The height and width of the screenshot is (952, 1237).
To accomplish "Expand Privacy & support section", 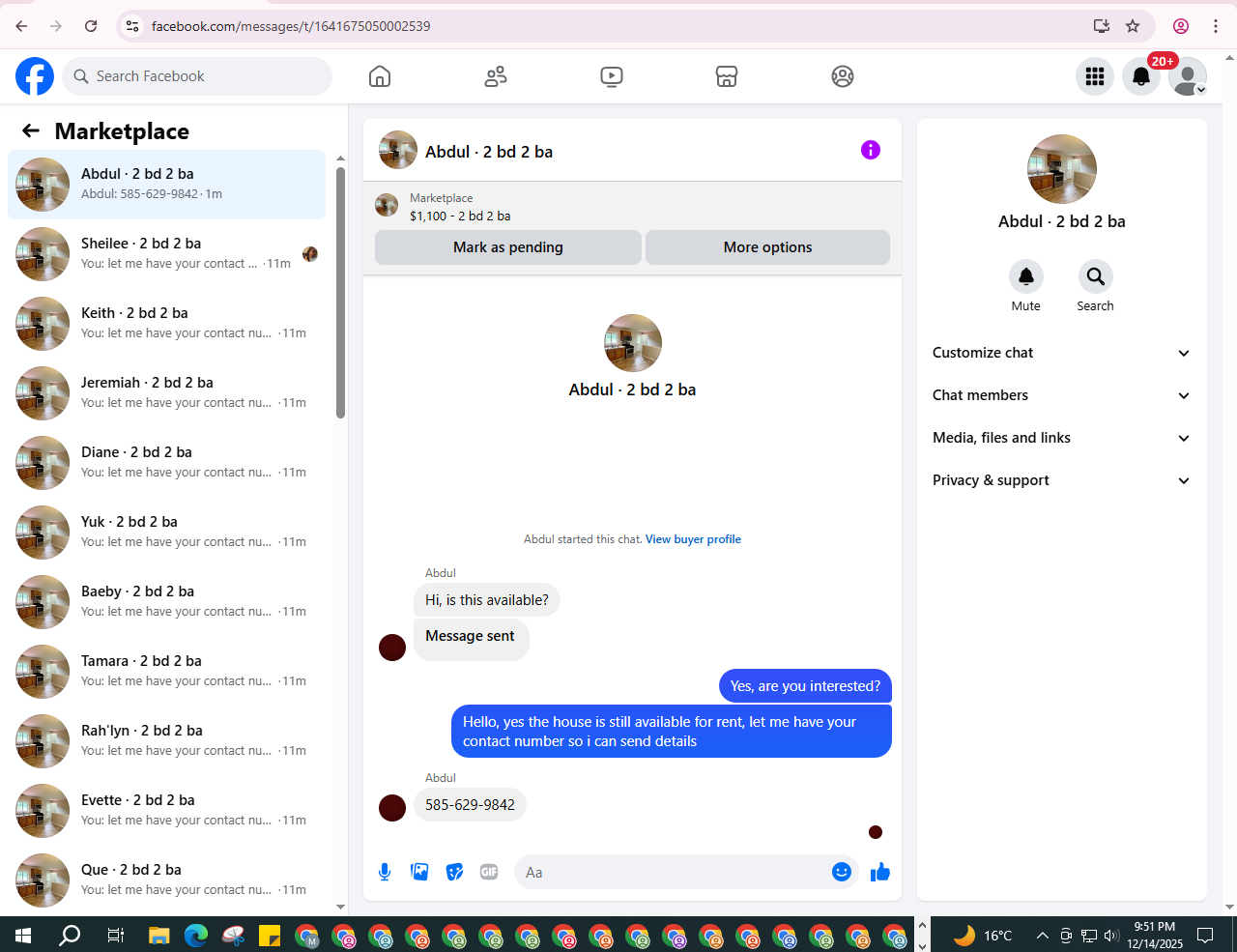I will pyautogui.click(x=1062, y=480).
